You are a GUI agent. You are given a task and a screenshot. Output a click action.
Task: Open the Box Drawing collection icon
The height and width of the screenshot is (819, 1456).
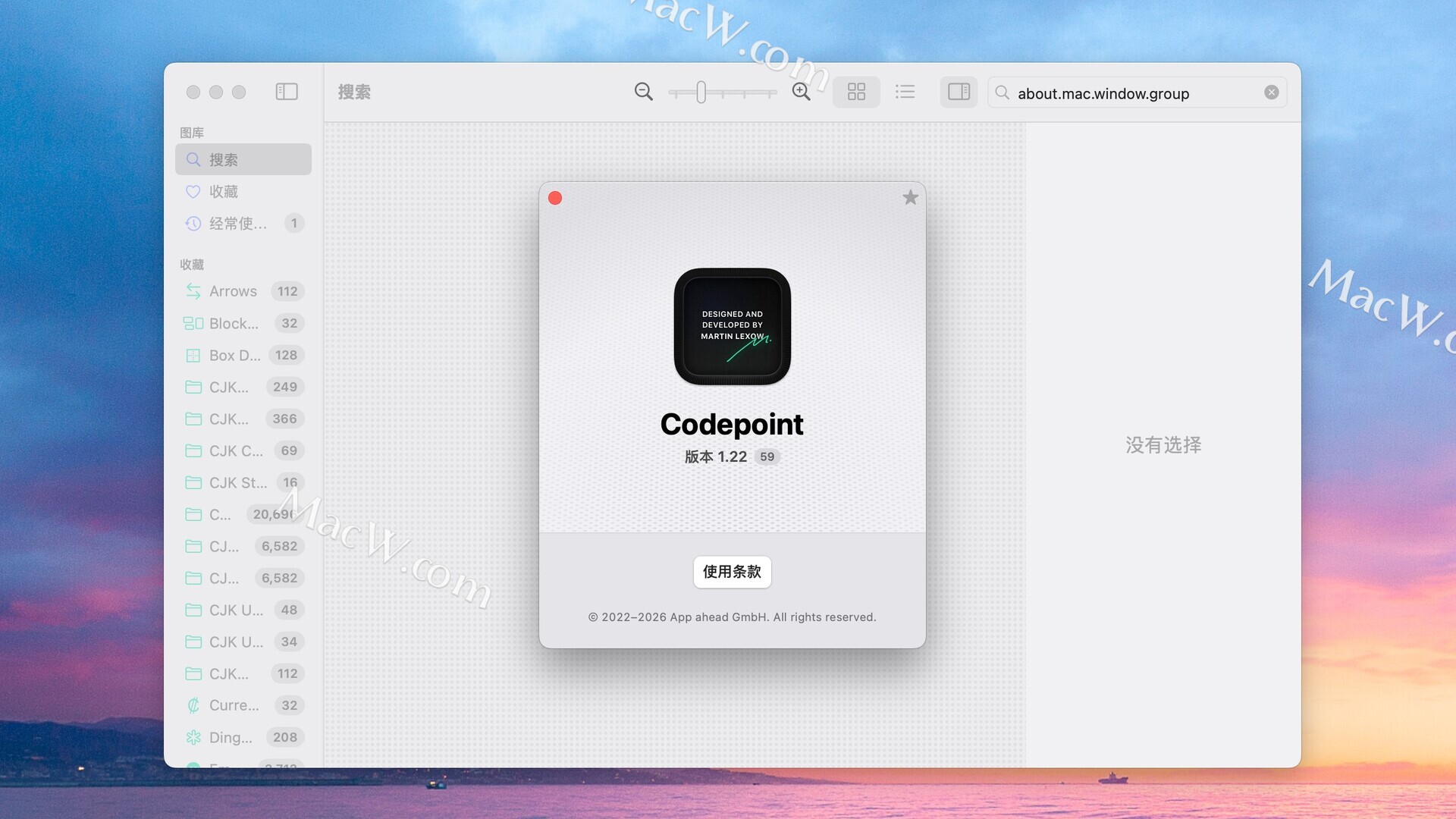coord(193,356)
